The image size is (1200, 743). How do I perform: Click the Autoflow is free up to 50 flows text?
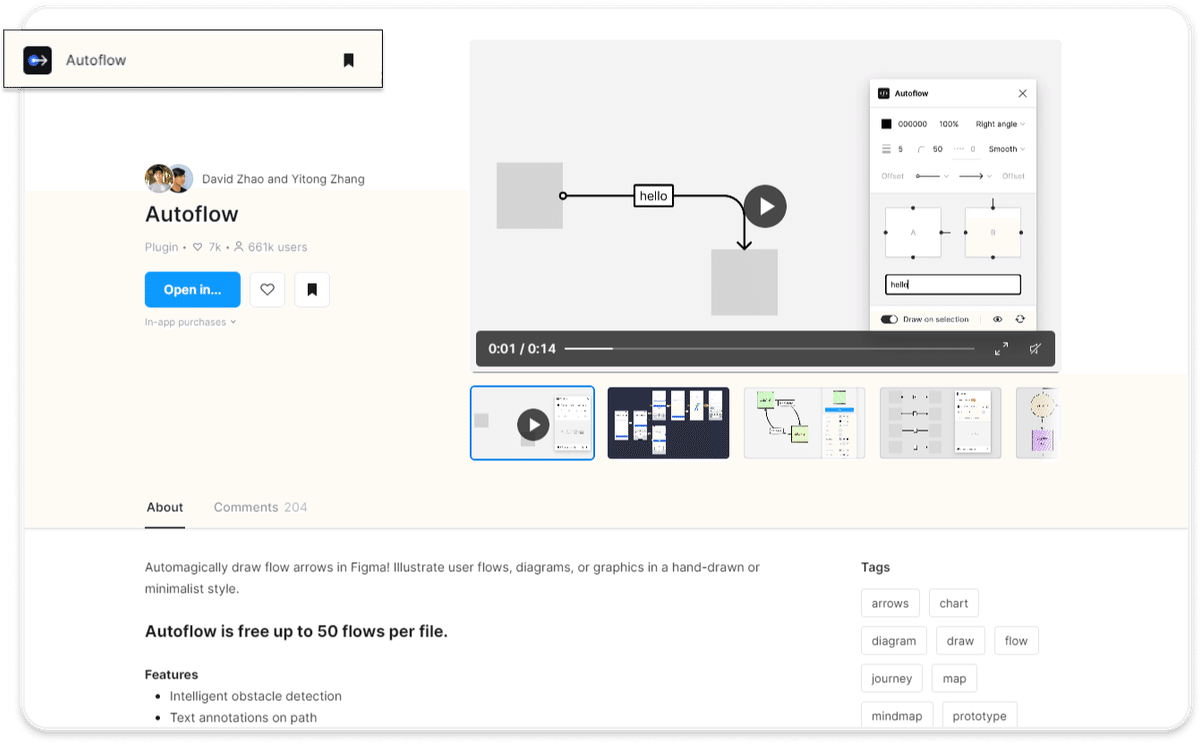(296, 631)
